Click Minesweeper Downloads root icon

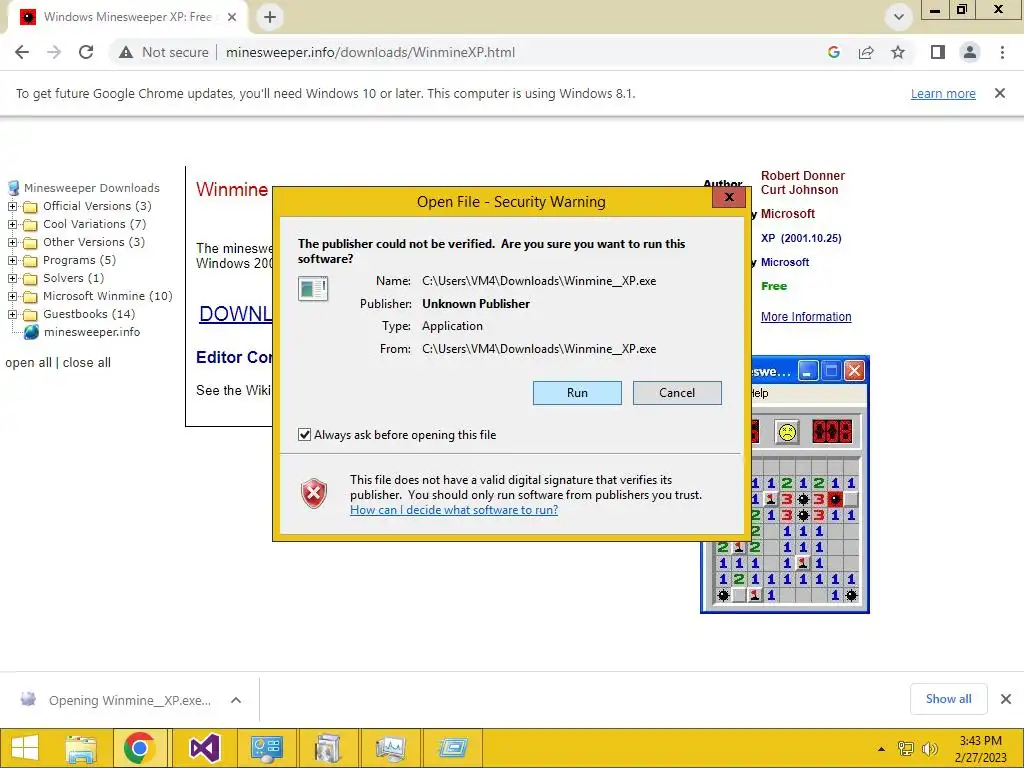tap(14, 188)
